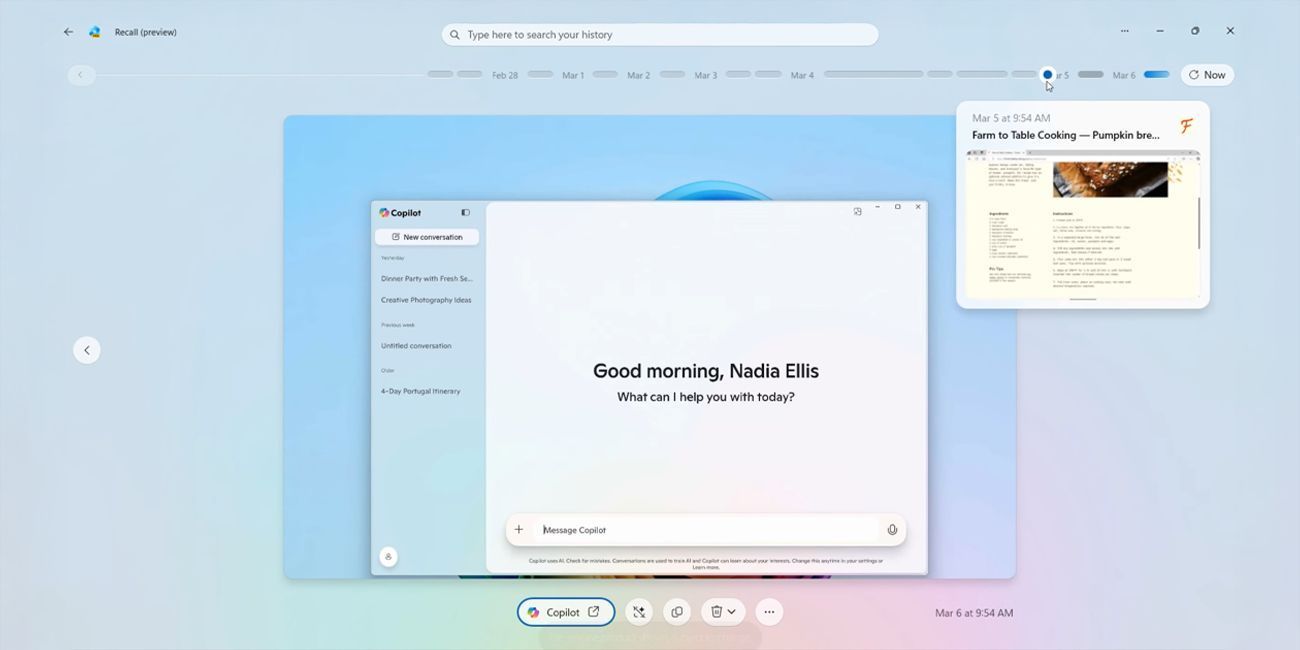Click the New conversation button
Viewport: 1300px width, 650px height.
[427, 237]
